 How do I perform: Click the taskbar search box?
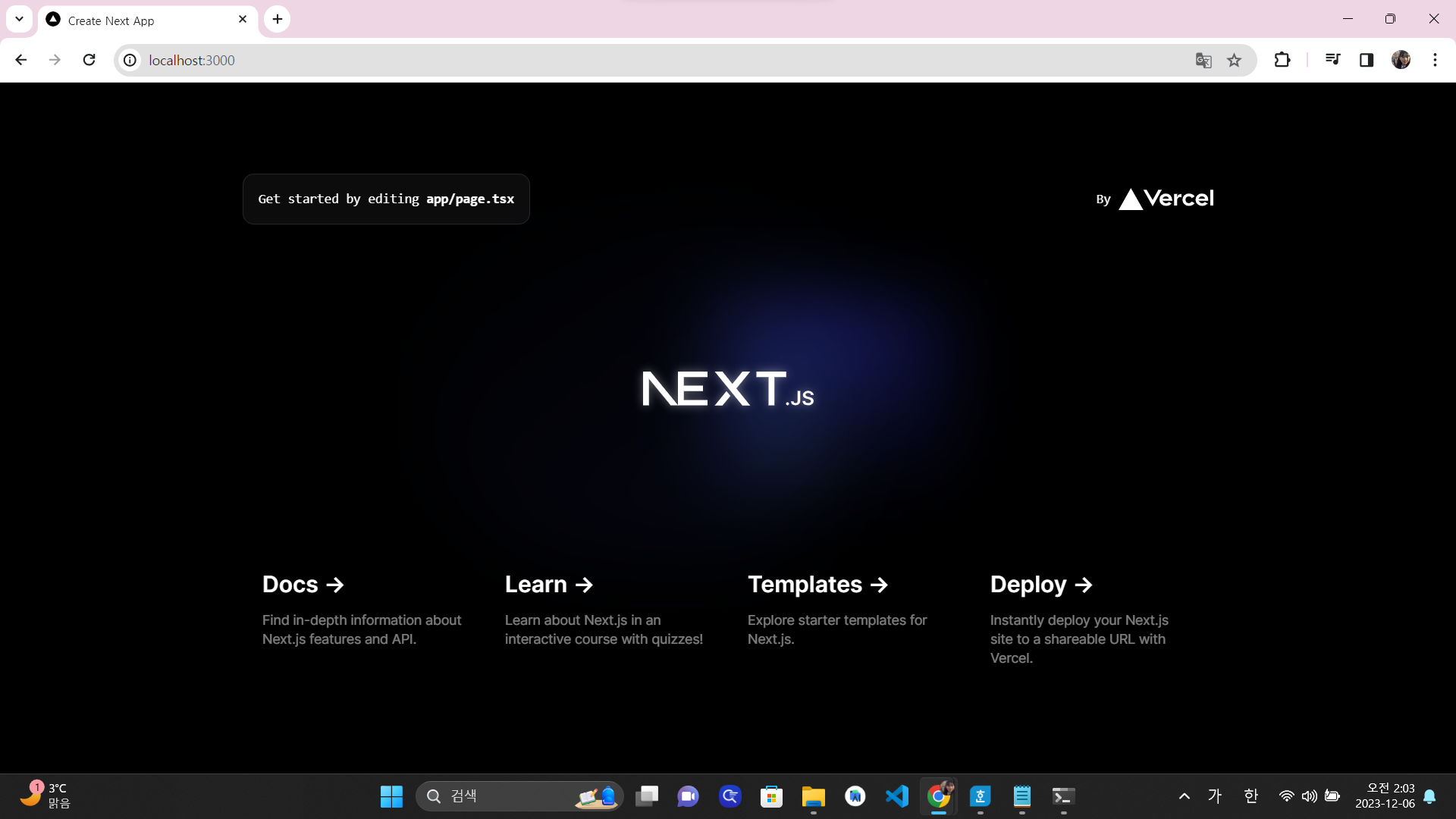pyautogui.click(x=520, y=796)
